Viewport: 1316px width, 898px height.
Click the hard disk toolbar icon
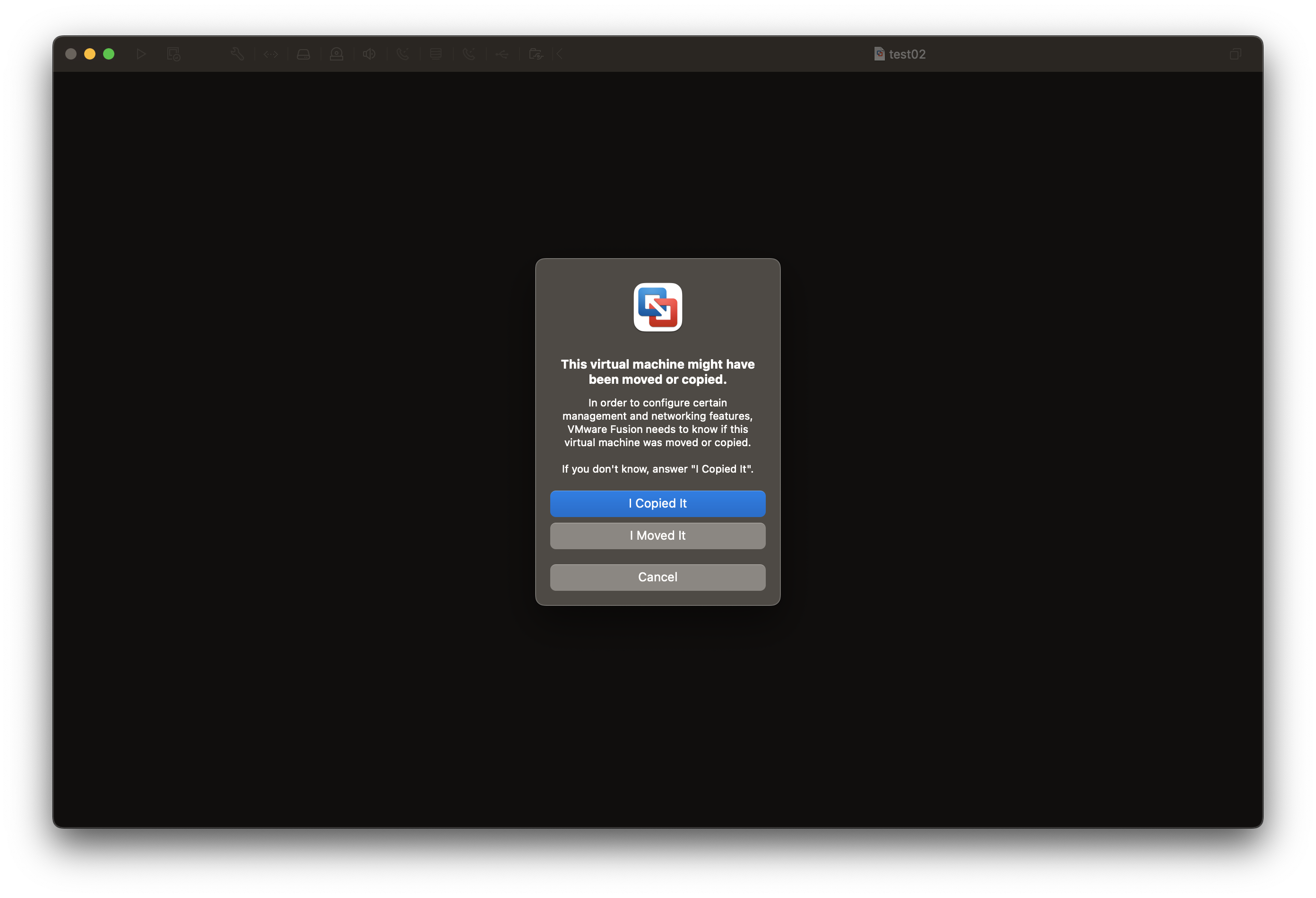coord(303,54)
